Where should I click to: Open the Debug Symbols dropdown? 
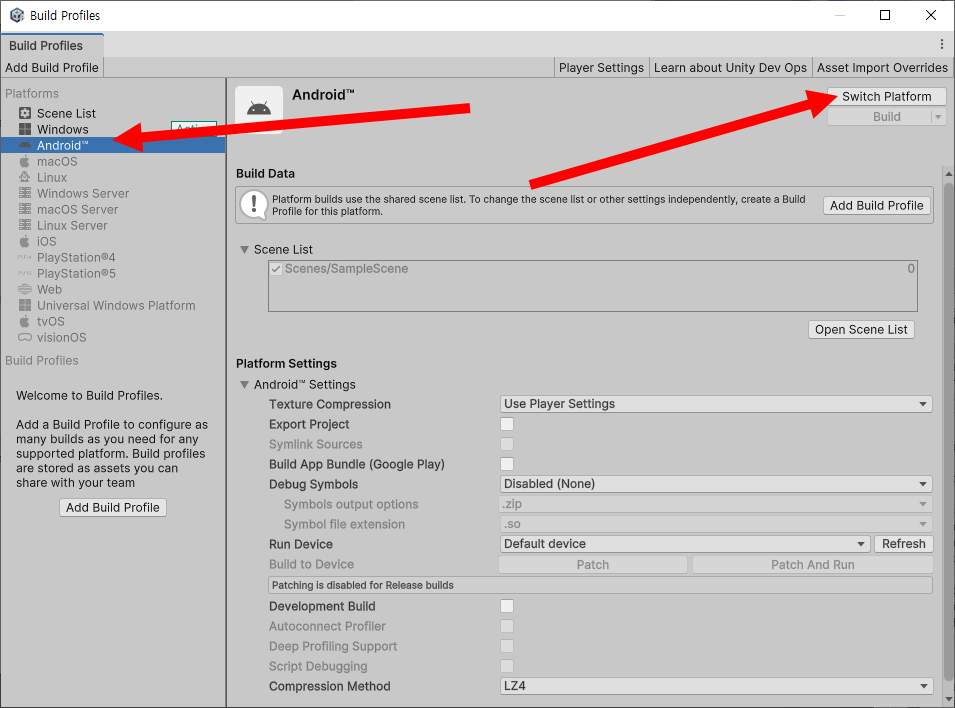[716, 484]
